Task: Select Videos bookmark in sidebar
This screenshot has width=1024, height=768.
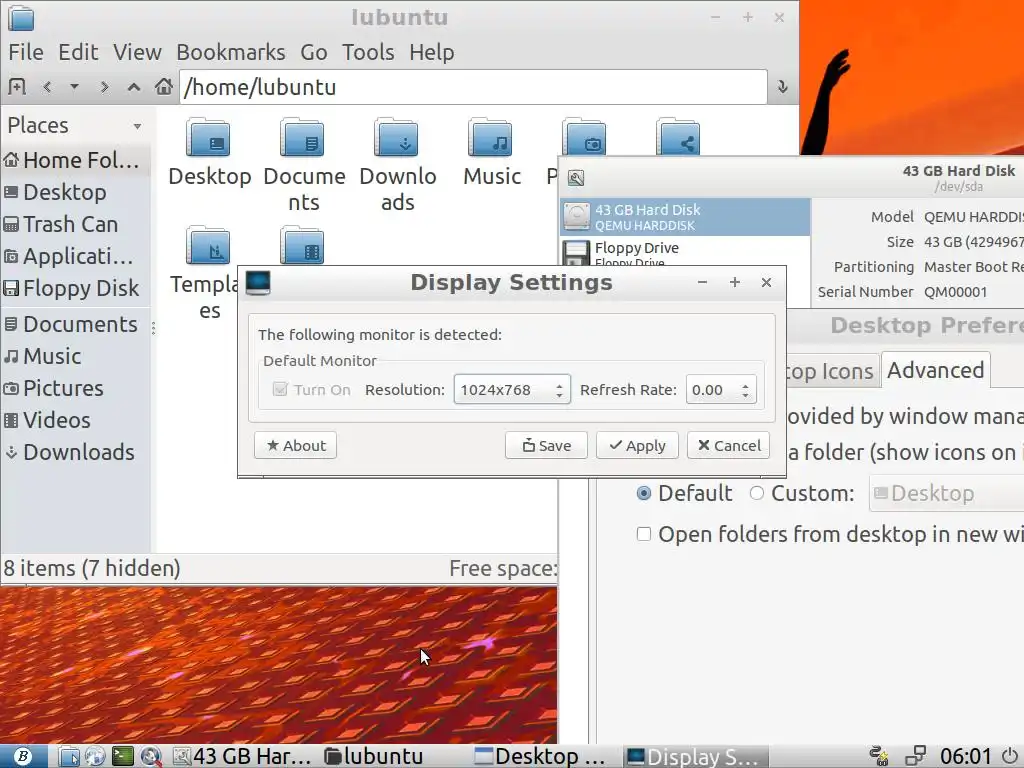Action: point(75,420)
